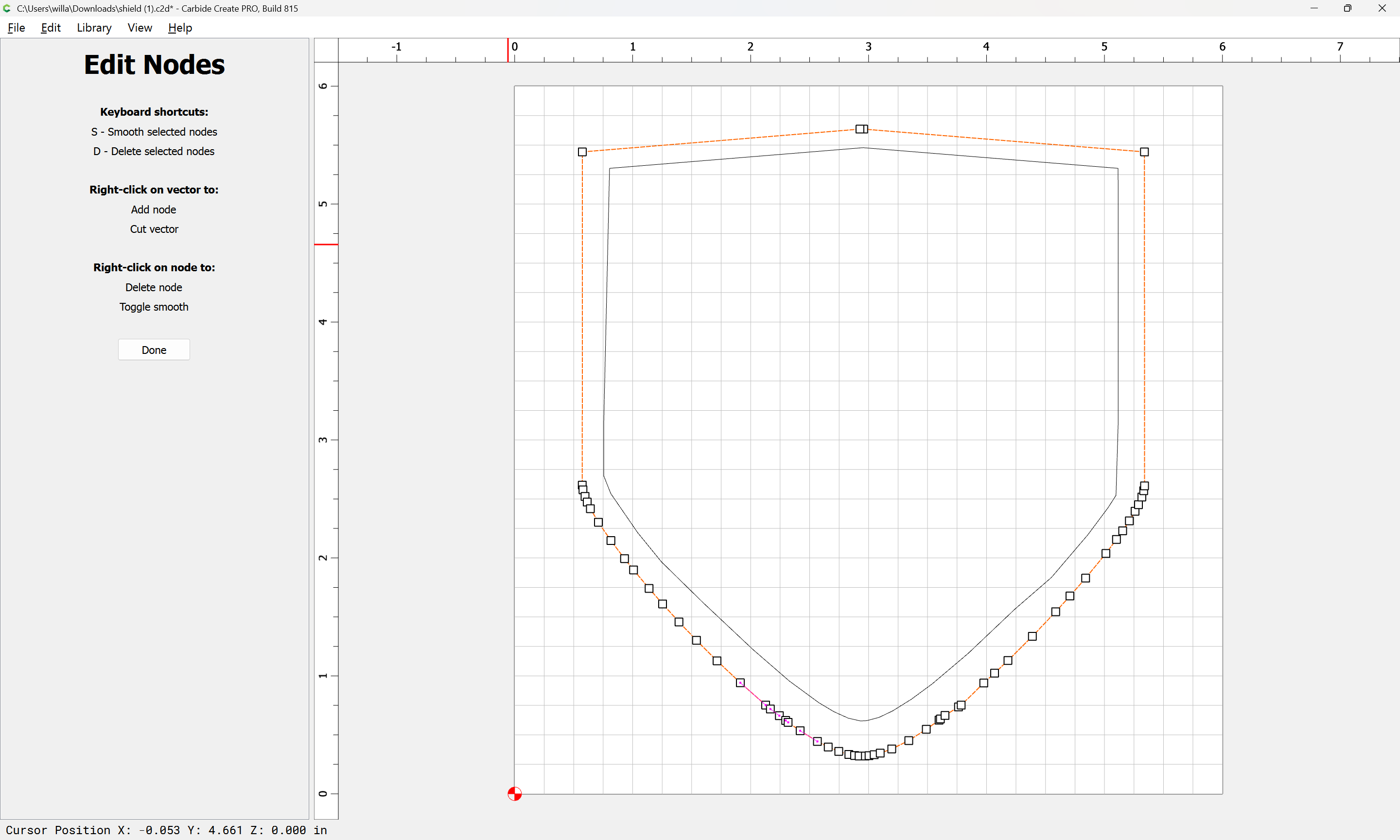Viewport: 1400px width, 840px height.
Task: Select the top-right corner node of shield outline
Action: pyautogui.click(x=1144, y=152)
